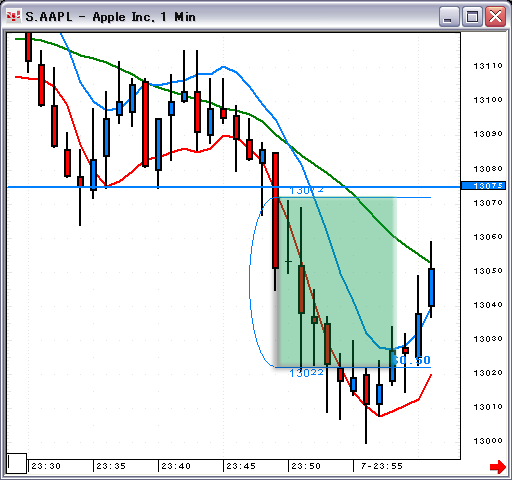Close the S.AAPL chart window
This screenshot has height=480, width=512.
pyautogui.click(x=495, y=17)
